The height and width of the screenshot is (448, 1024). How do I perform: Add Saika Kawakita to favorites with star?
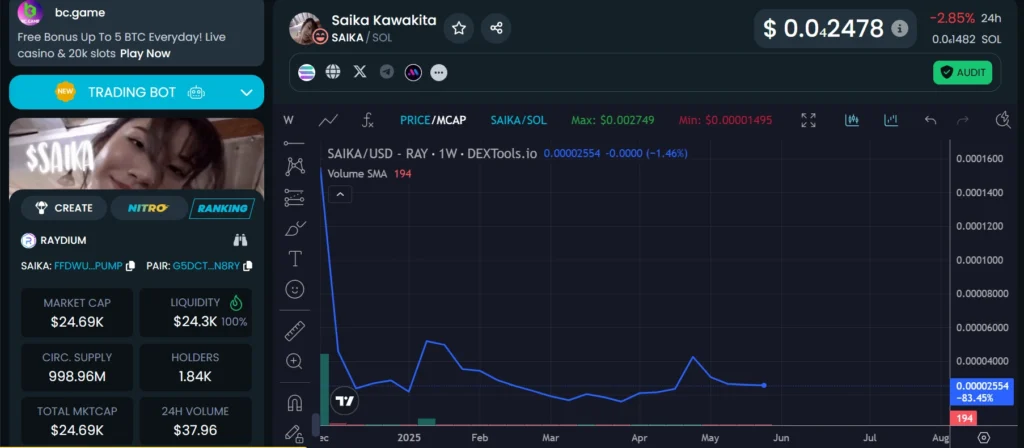458,28
